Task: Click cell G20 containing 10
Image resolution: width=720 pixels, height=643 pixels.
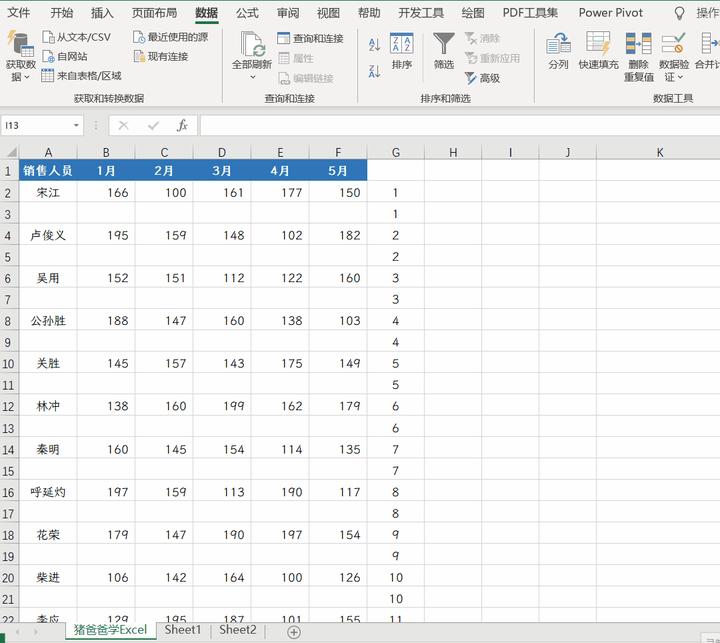Action: point(396,577)
